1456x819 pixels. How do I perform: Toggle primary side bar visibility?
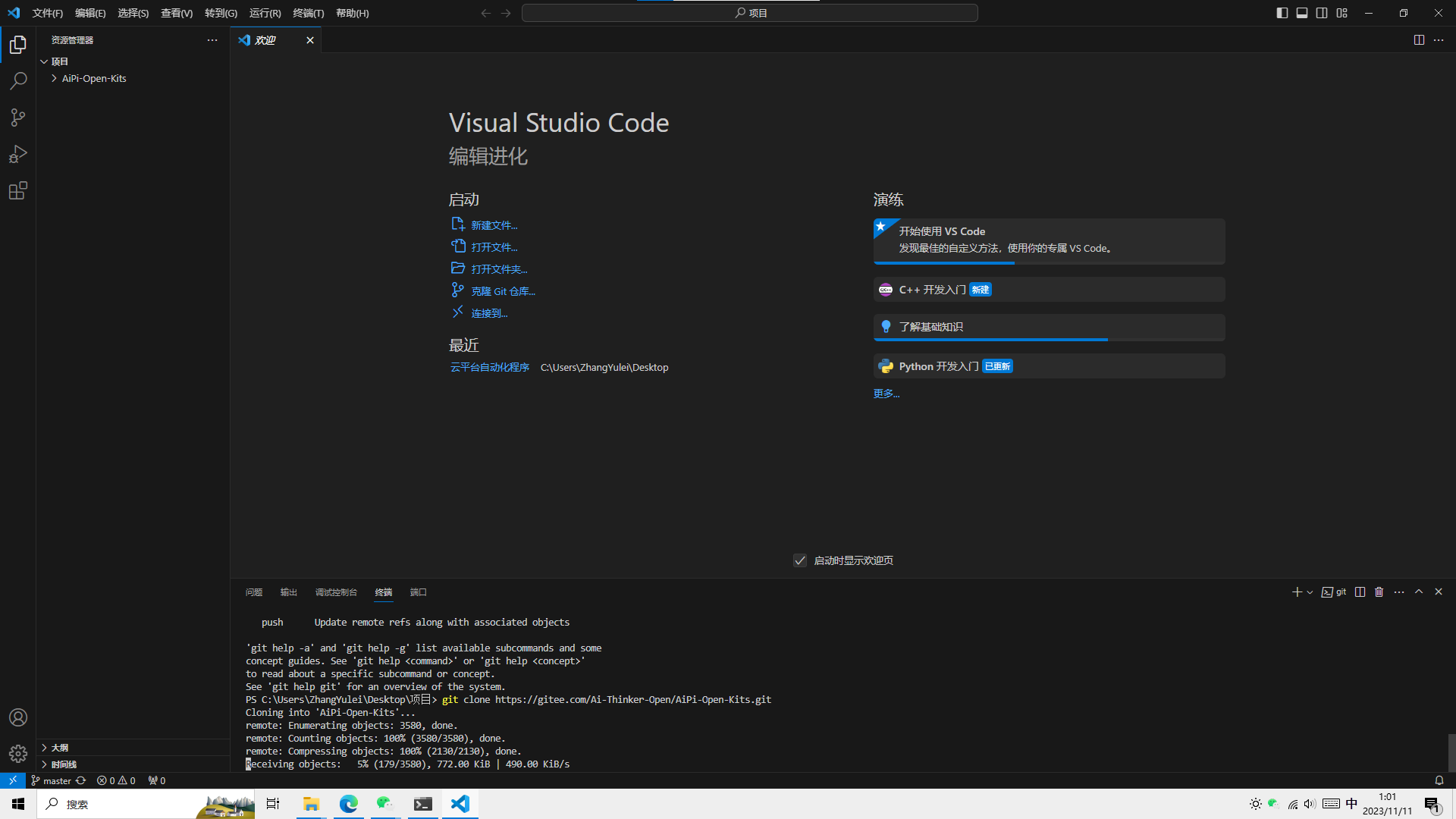(x=1282, y=13)
